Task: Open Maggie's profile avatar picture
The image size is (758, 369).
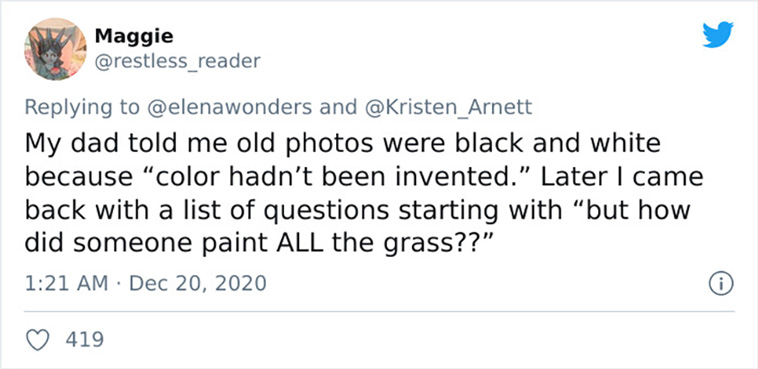Action: [56, 49]
